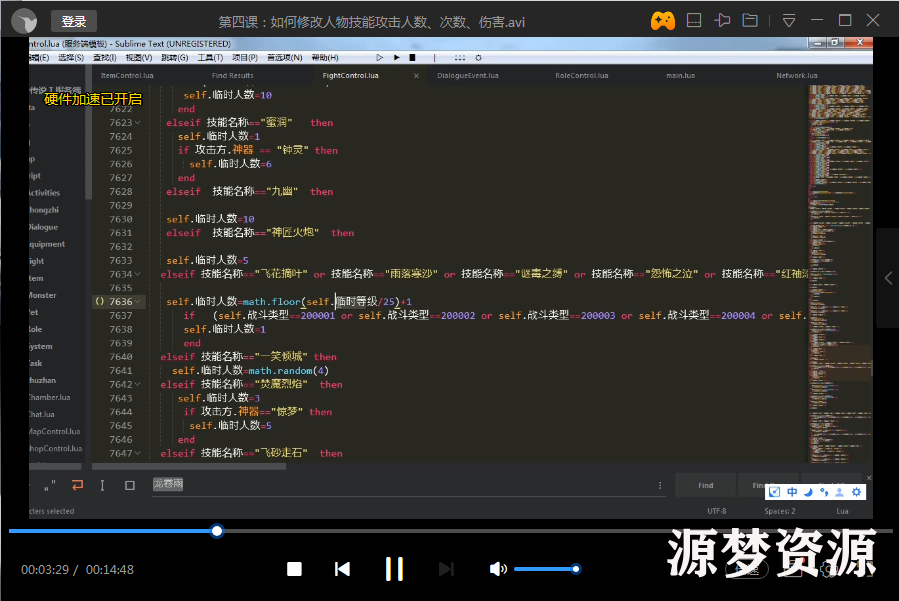The image size is (899, 601).
Task: Open the player's main menu triangle icon
Action: point(789,21)
